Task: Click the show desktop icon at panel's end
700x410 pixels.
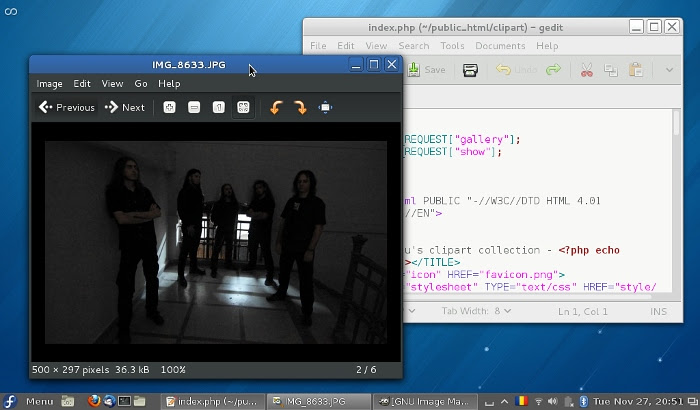Action: coord(693,402)
